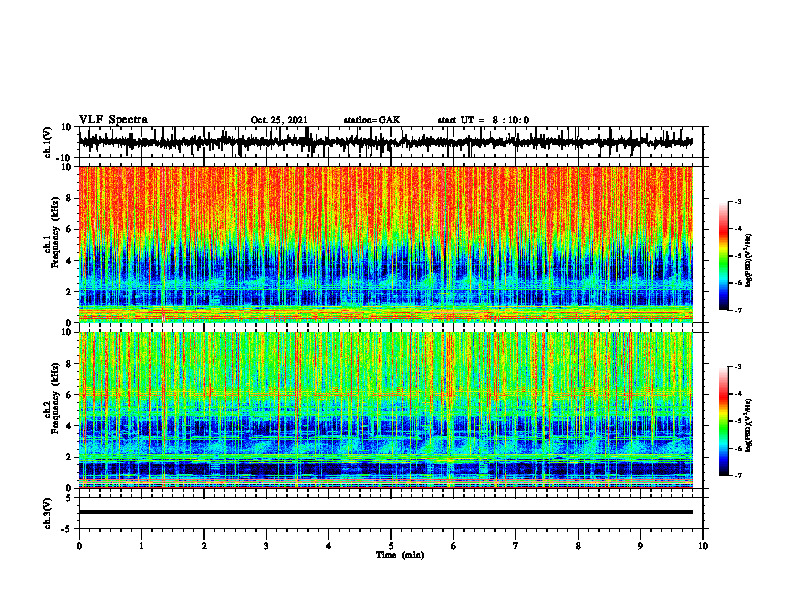Click the "-10" tick on ch.1(V) axis
This screenshot has width=792, height=612.
click(x=65, y=158)
